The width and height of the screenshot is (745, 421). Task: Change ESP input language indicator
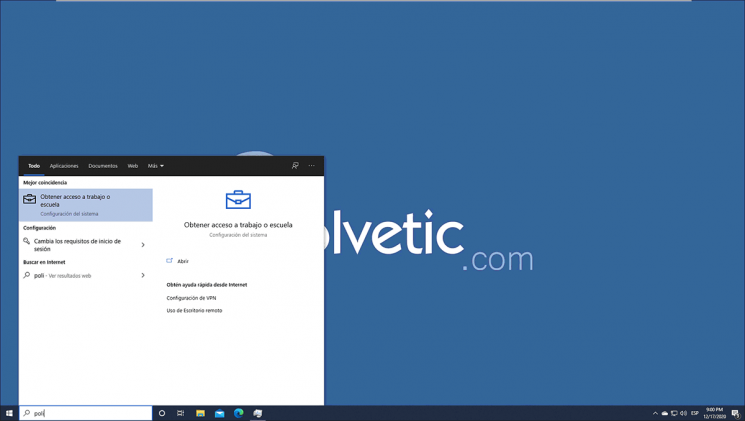(x=695, y=413)
